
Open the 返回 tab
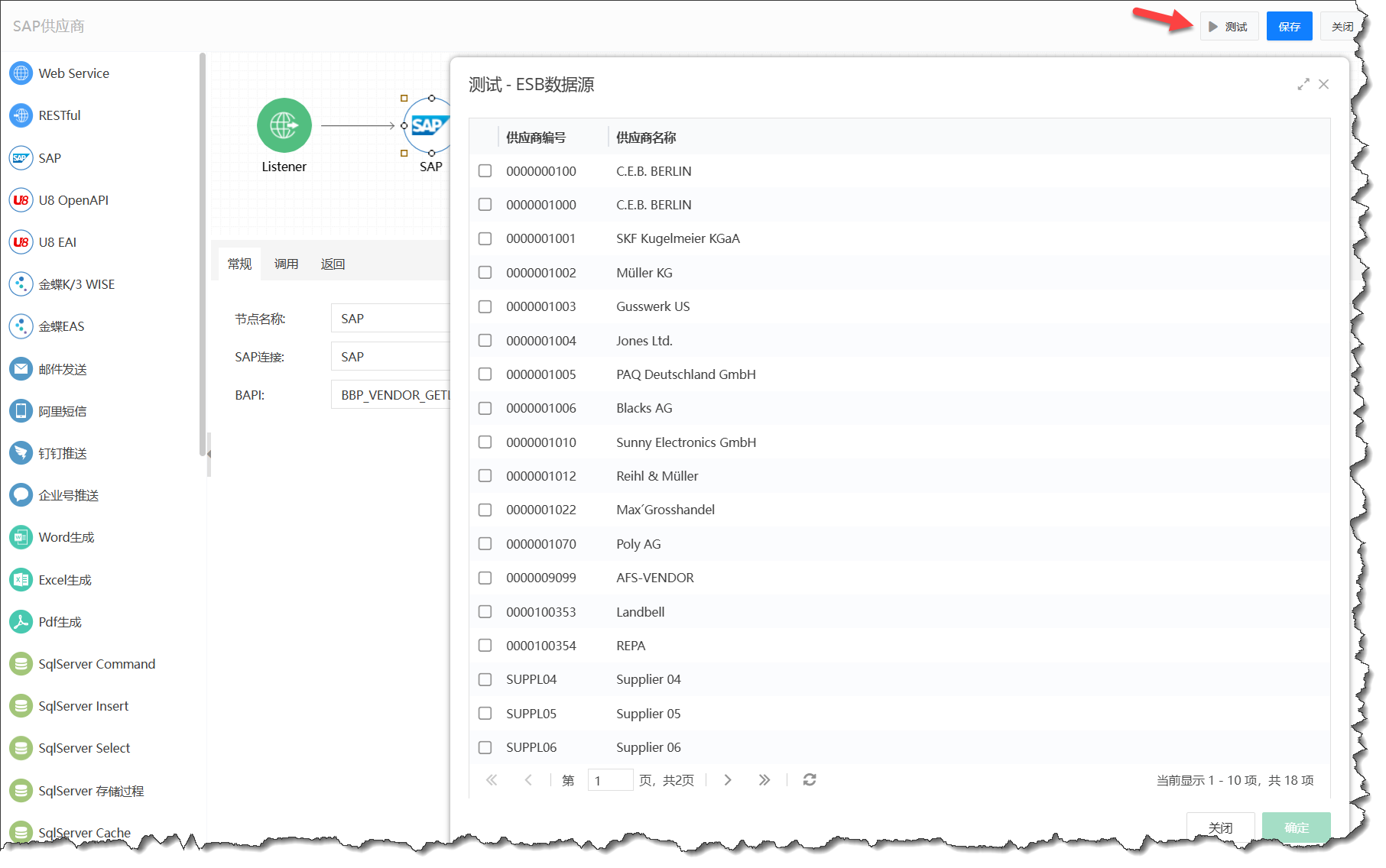coord(333,264)
